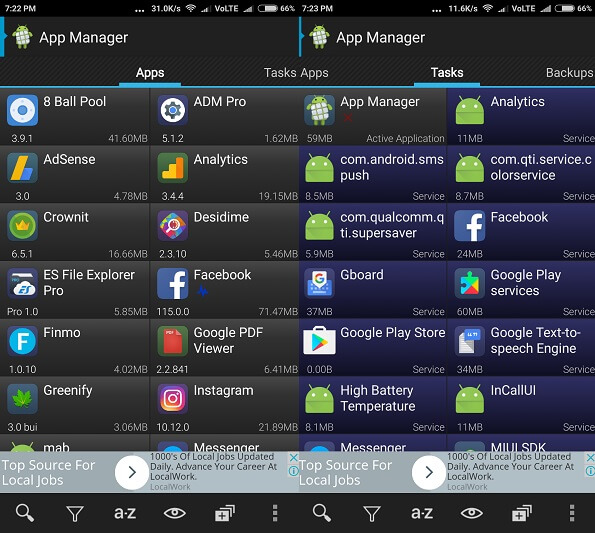The height and width of the screenshot is (533, 595).
Task: Select the Gboard keyboard icon
Action: click(x=320, y=283)
